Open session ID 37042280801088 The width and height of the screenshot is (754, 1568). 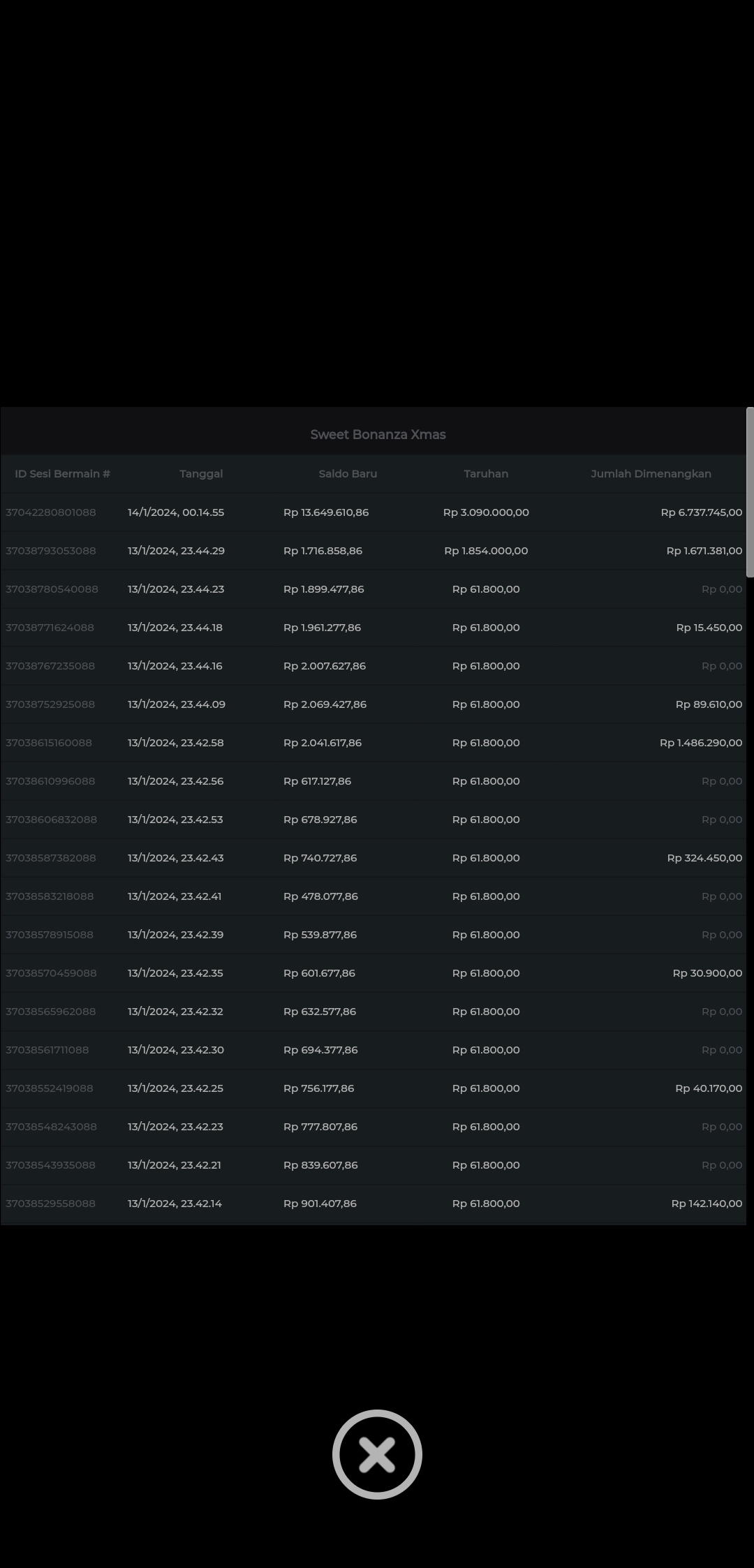tap(51, 512)
